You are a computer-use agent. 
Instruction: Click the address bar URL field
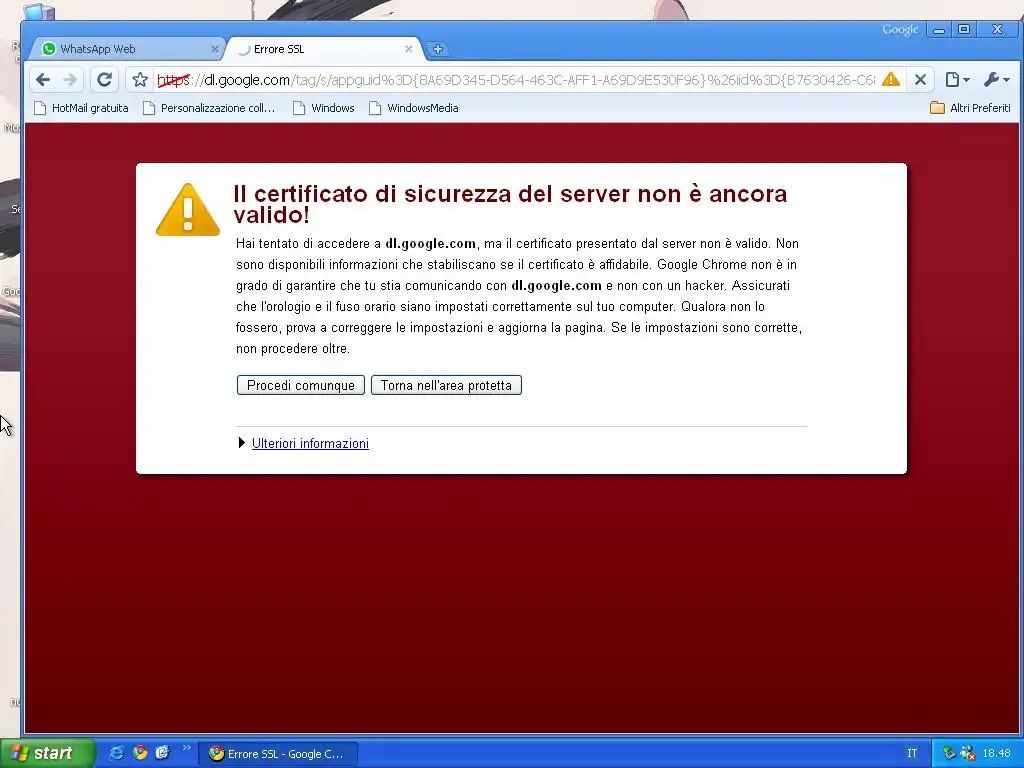[x=516, y=80]
